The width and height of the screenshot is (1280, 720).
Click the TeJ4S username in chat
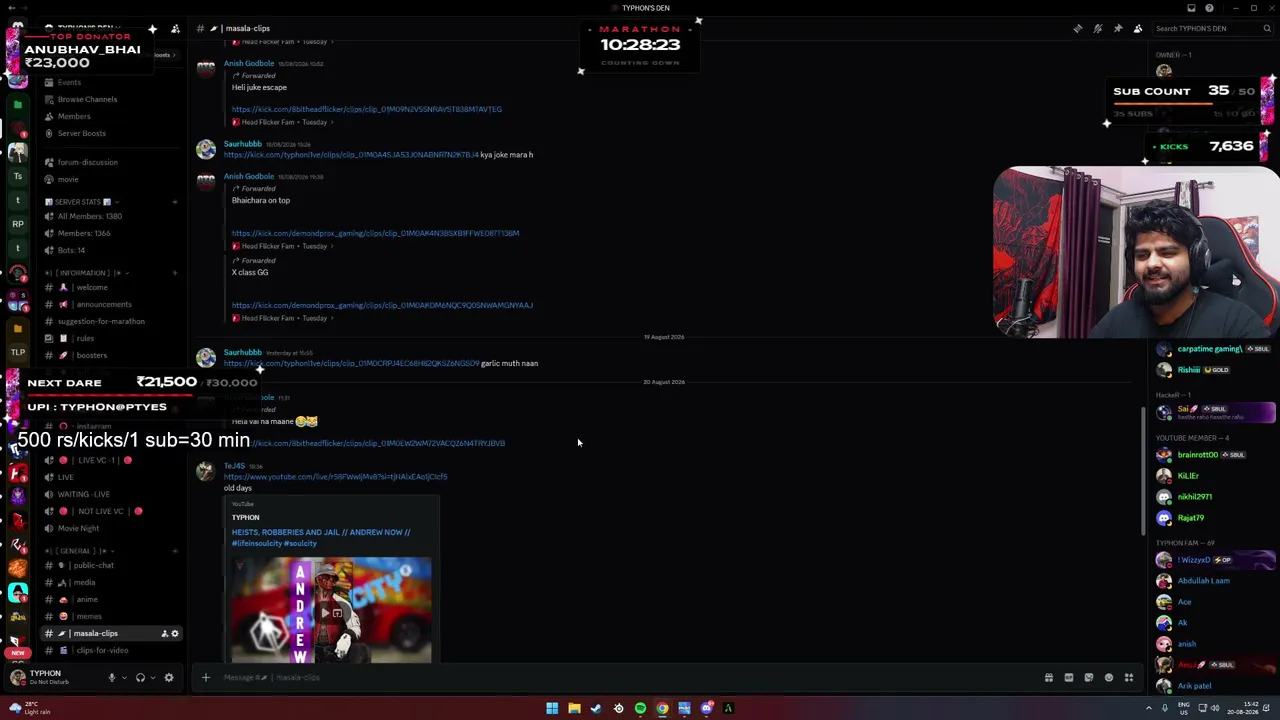pyautogui.click(x=234, y=466)
